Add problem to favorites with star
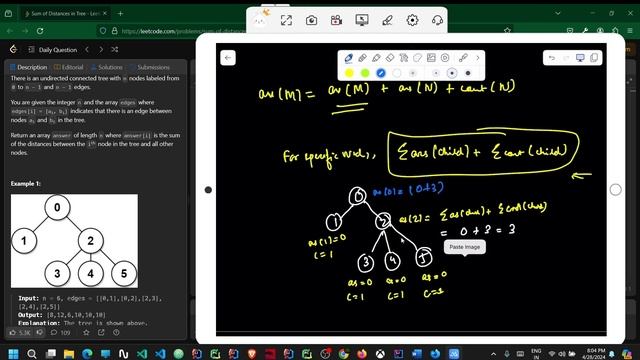 (86, 332)
